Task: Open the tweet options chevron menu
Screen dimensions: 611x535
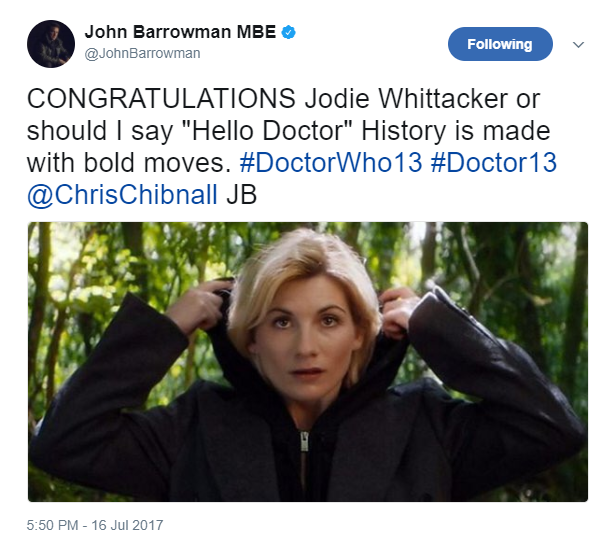Action: tap(578, 44)
